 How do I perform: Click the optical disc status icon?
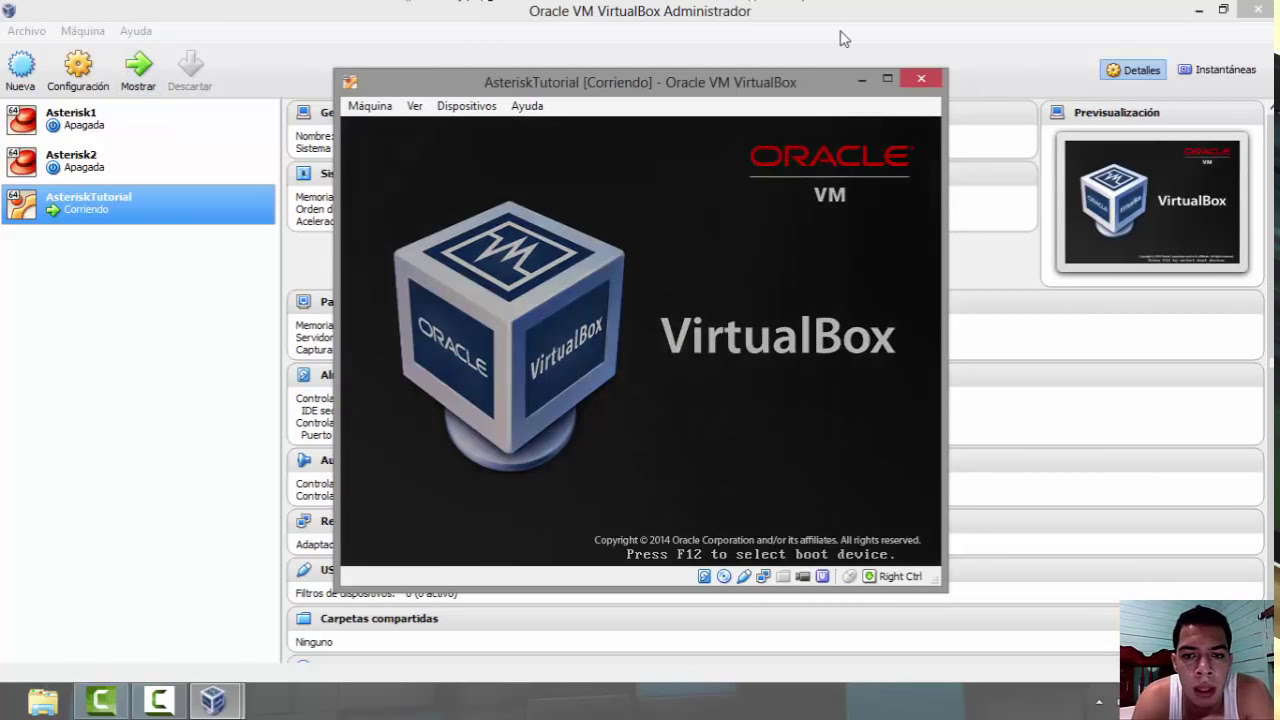724,576
